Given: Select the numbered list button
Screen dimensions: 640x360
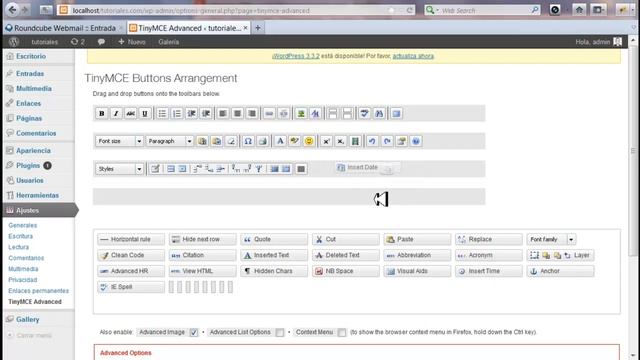Looking at the screenshot, I should coord(177,113).
